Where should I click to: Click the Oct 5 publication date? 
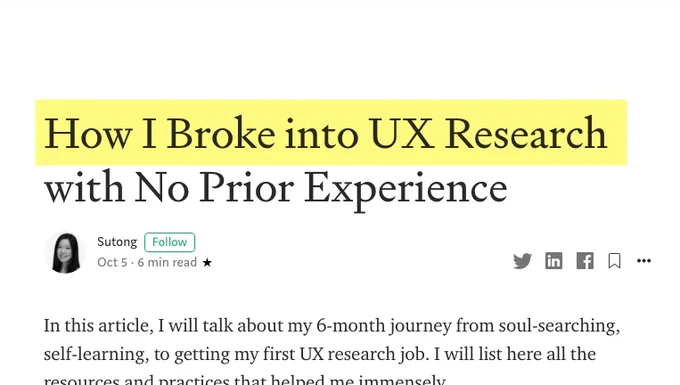tap(112, 262)
